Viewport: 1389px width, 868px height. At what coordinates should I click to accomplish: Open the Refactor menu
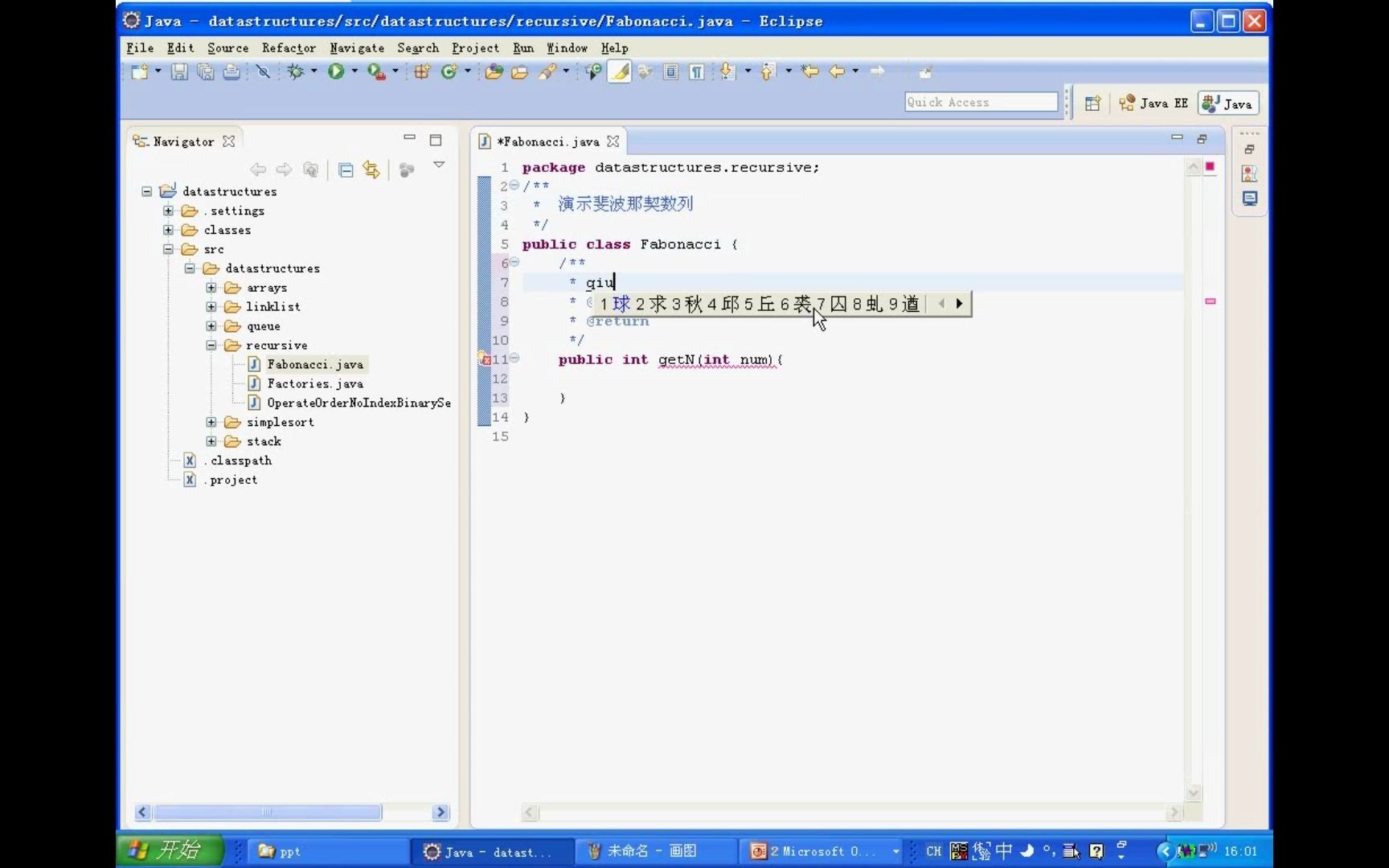tap(289, 48)
